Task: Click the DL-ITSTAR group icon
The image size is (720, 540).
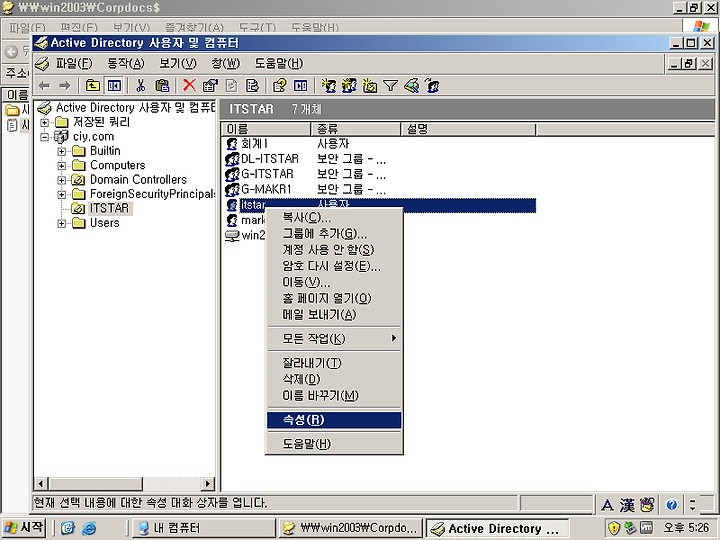Action: click(232, 159)
